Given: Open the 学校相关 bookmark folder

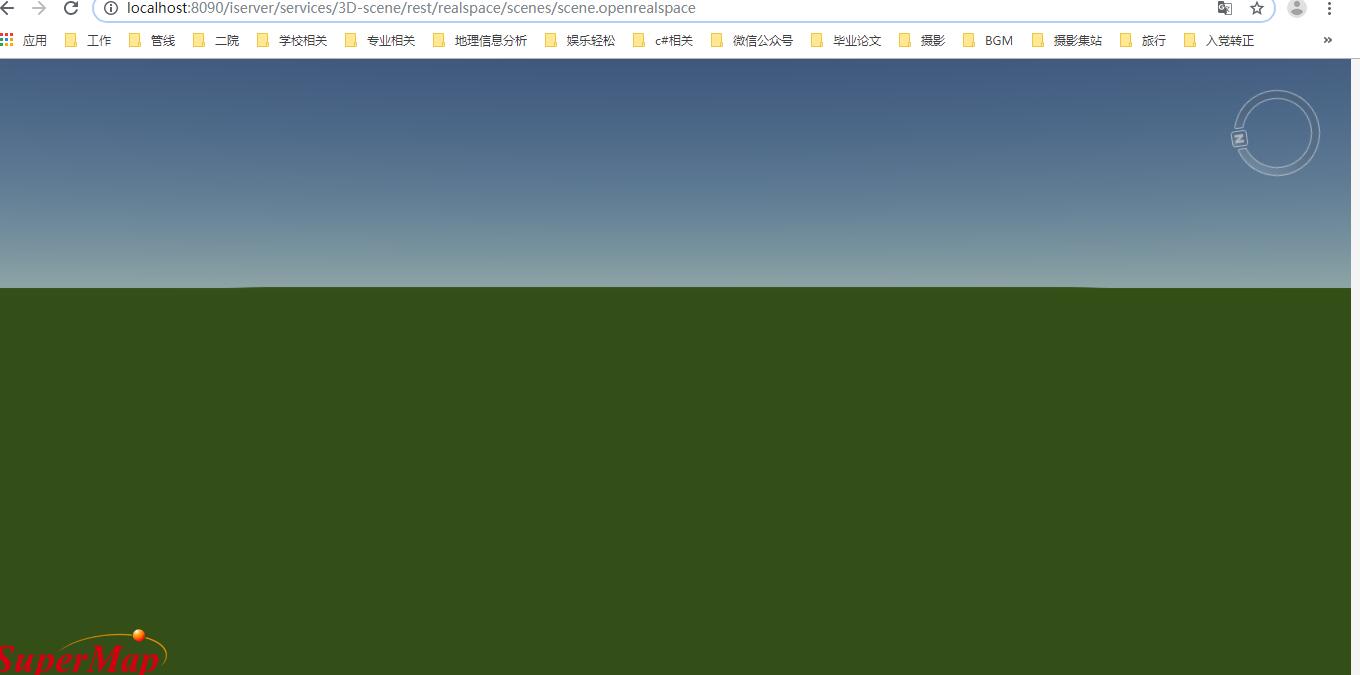Looking at the screenshot, I should point(292,40).
